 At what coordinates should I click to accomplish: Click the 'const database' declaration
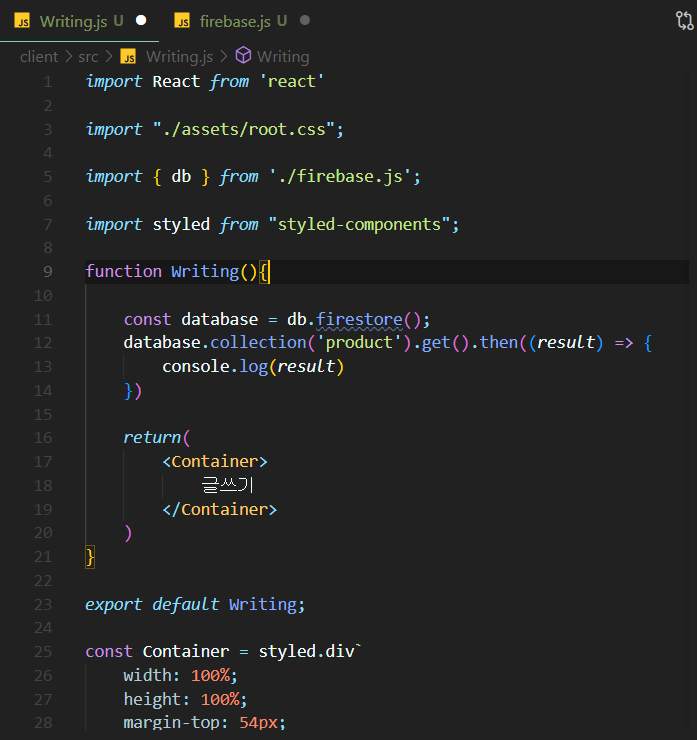click(x=191, y=320)
